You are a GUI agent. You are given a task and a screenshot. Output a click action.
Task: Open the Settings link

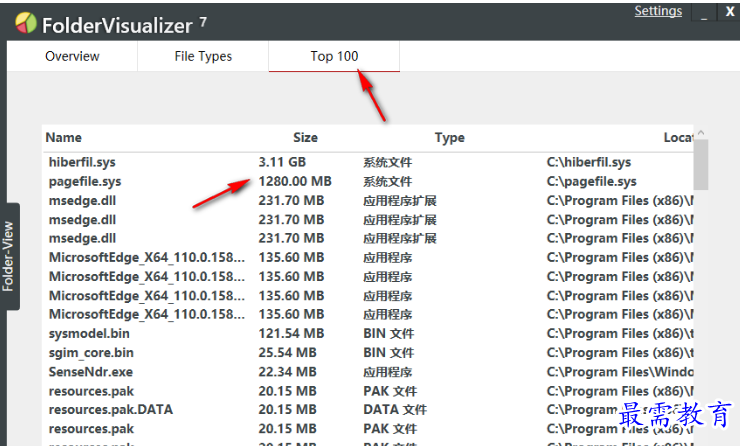tap(658, 11)
